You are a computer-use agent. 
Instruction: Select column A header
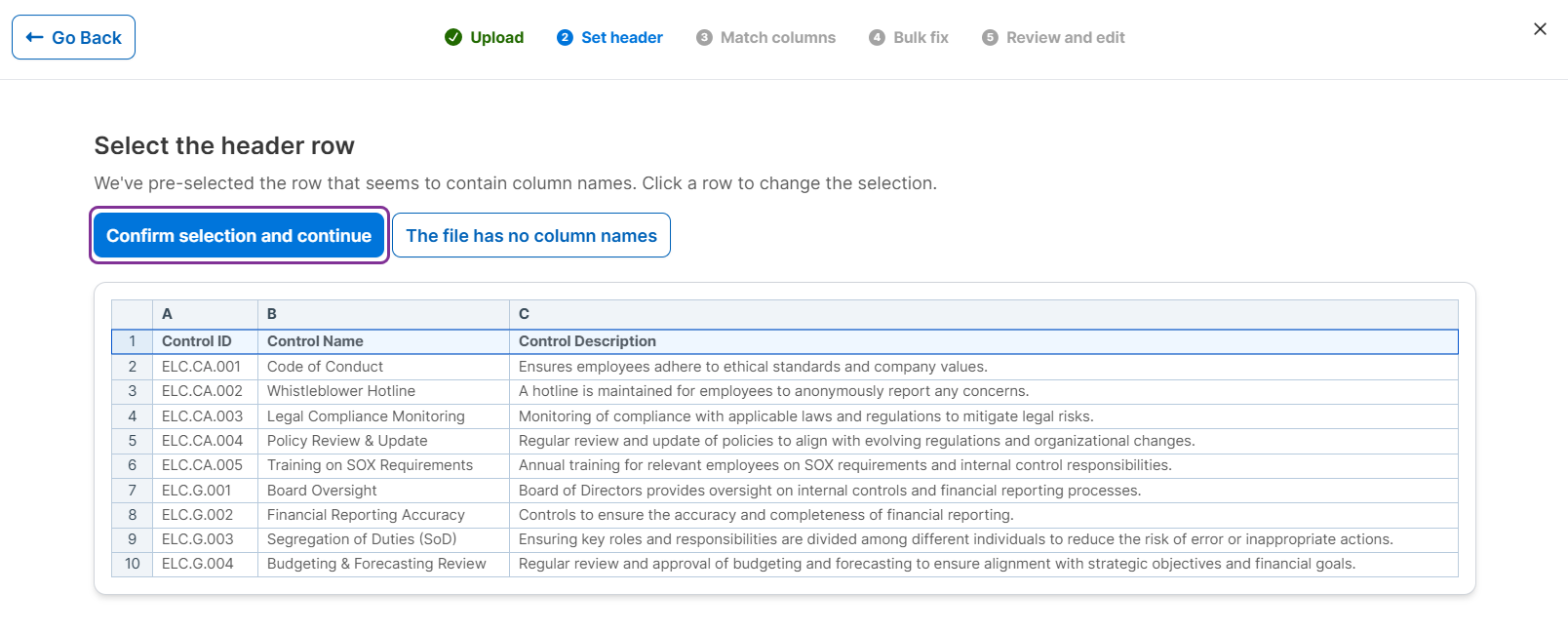206,314
